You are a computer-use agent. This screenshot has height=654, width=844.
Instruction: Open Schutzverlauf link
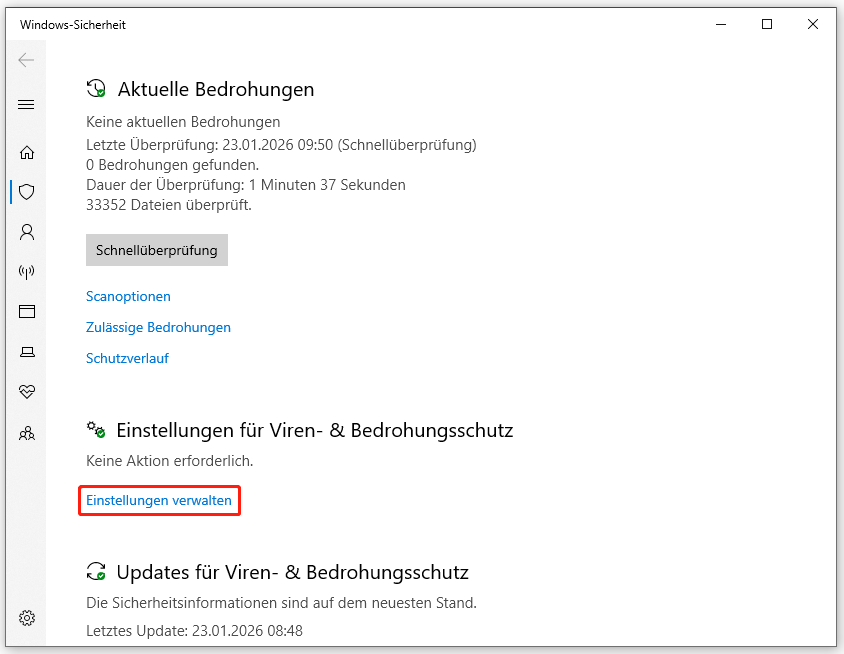tap(128, 358)
